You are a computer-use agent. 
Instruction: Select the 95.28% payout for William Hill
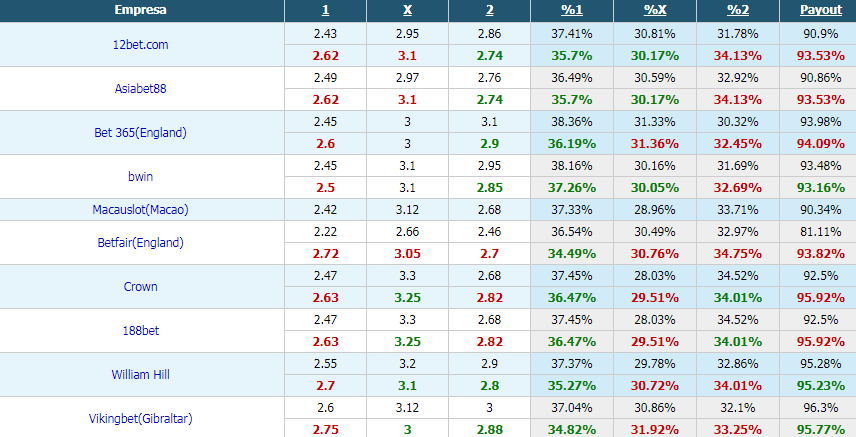click(x=821, y=364)
